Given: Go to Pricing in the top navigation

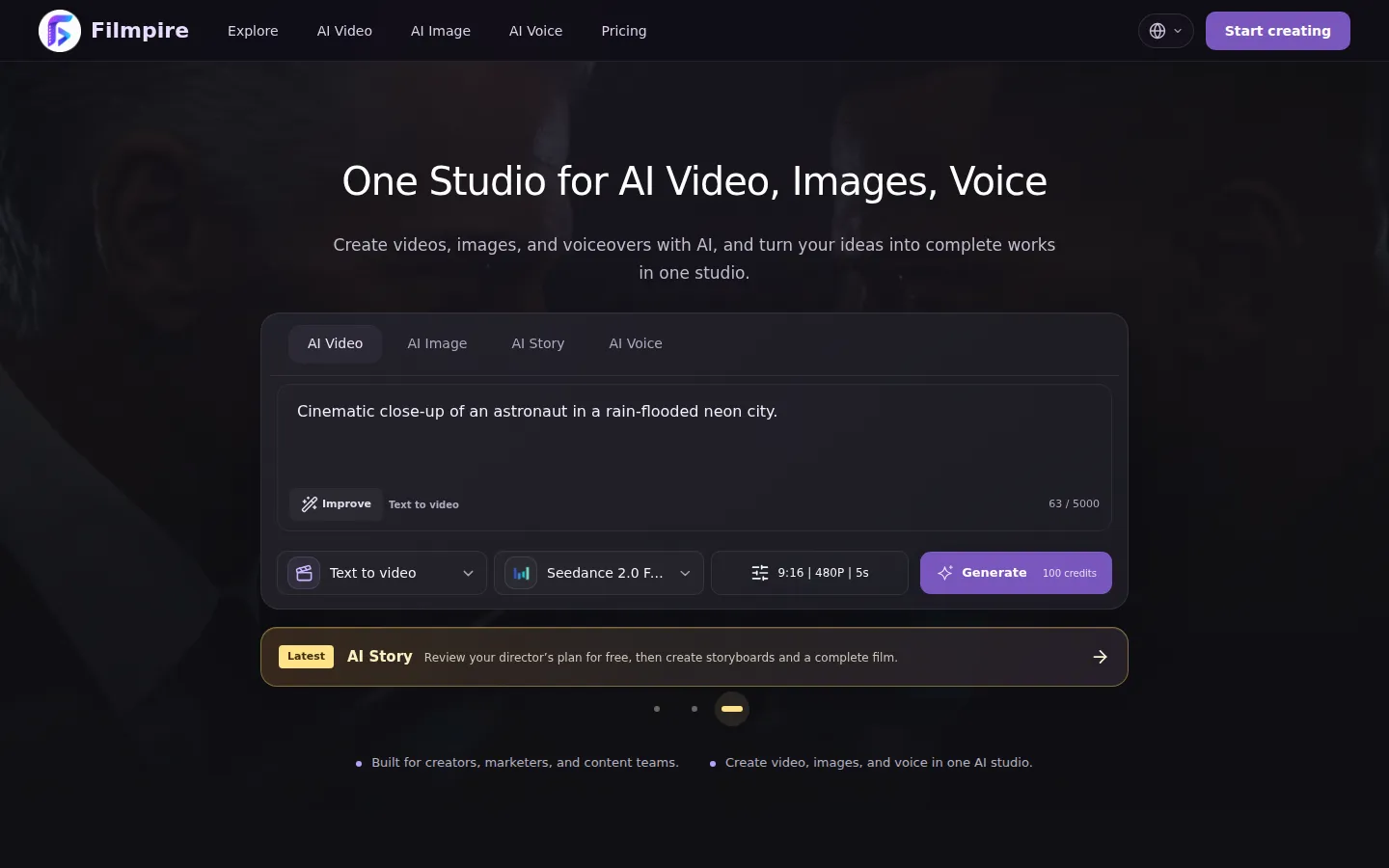Looking at the screenshot, I should pos(624,31).
